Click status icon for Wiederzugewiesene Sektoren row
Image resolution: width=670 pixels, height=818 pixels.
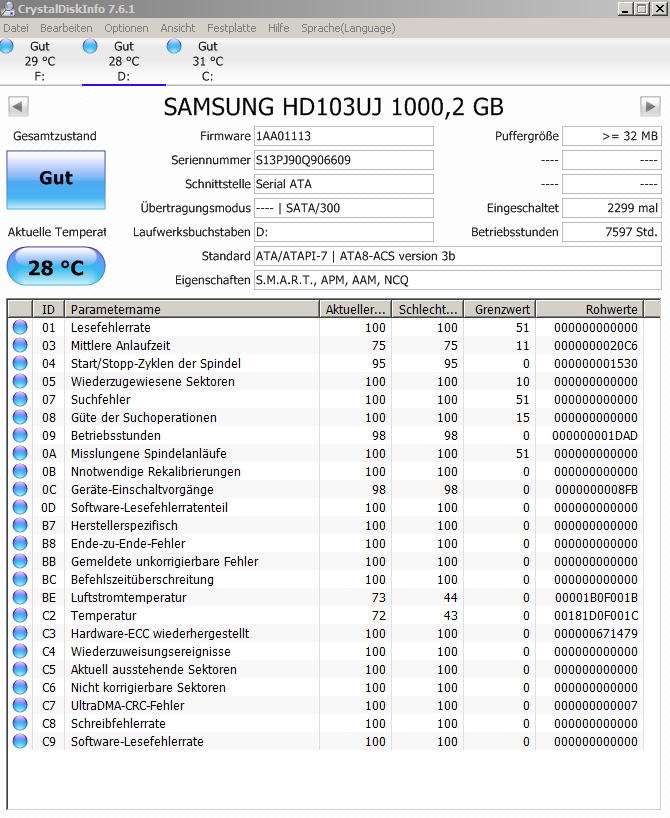(20, 381)
